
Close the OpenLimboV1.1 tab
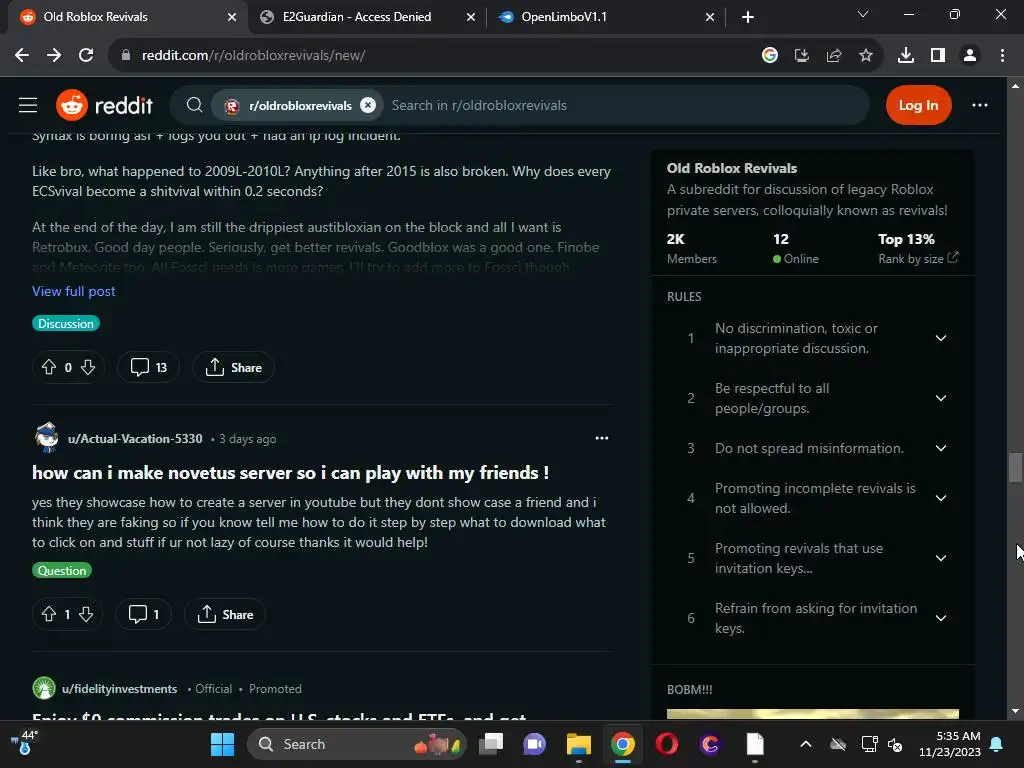pos(710,17)
